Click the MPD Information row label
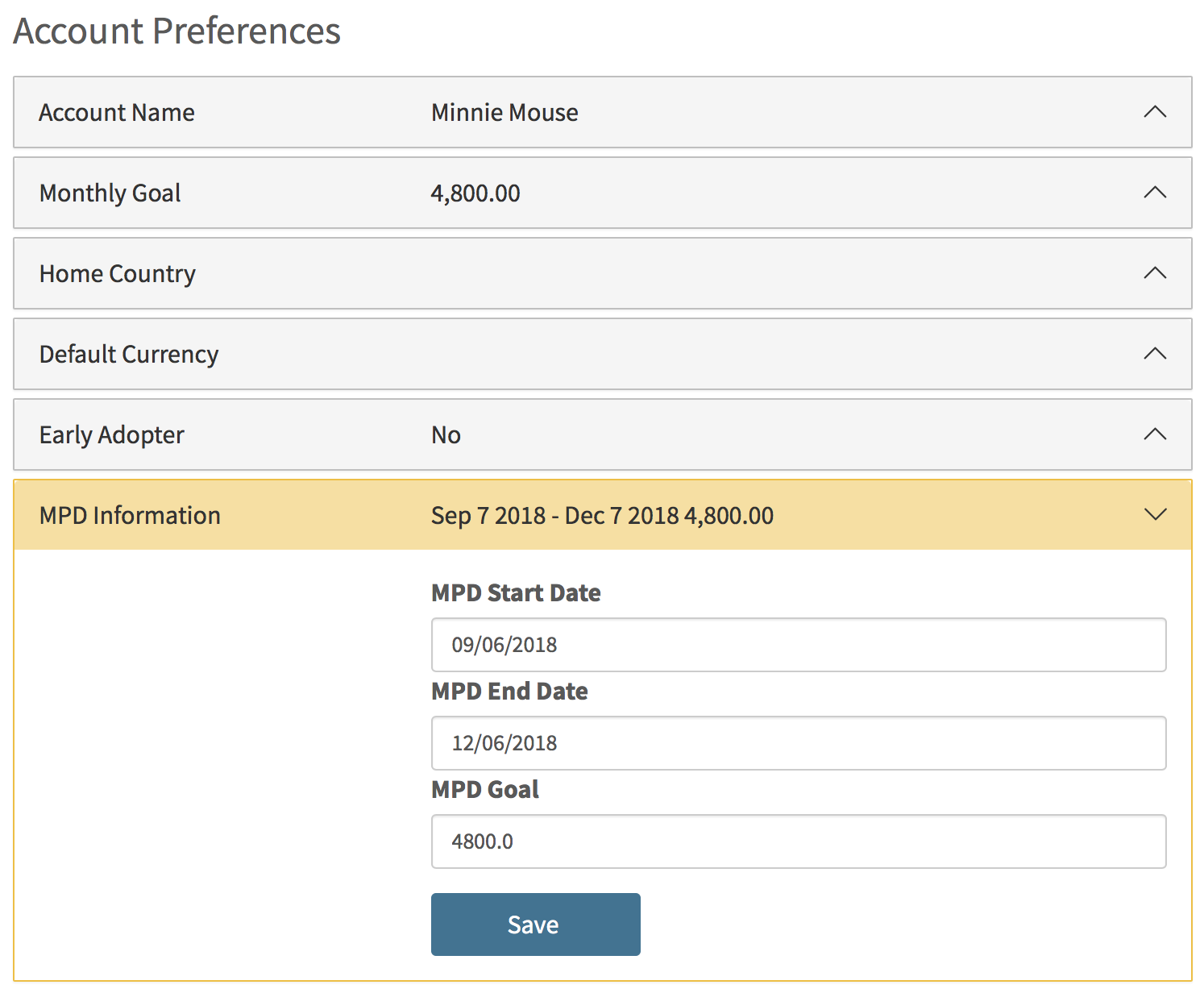The image size is (1204, 993). 130,515
